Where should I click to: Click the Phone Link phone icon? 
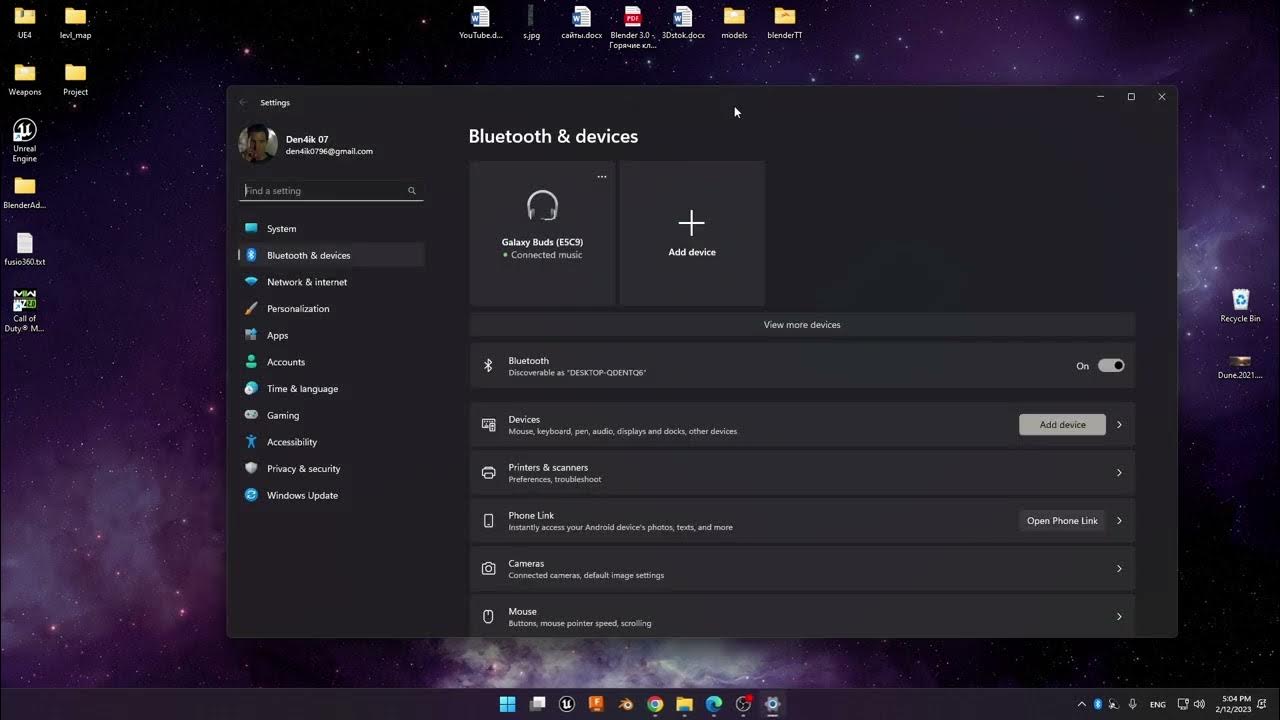point(488,521)
